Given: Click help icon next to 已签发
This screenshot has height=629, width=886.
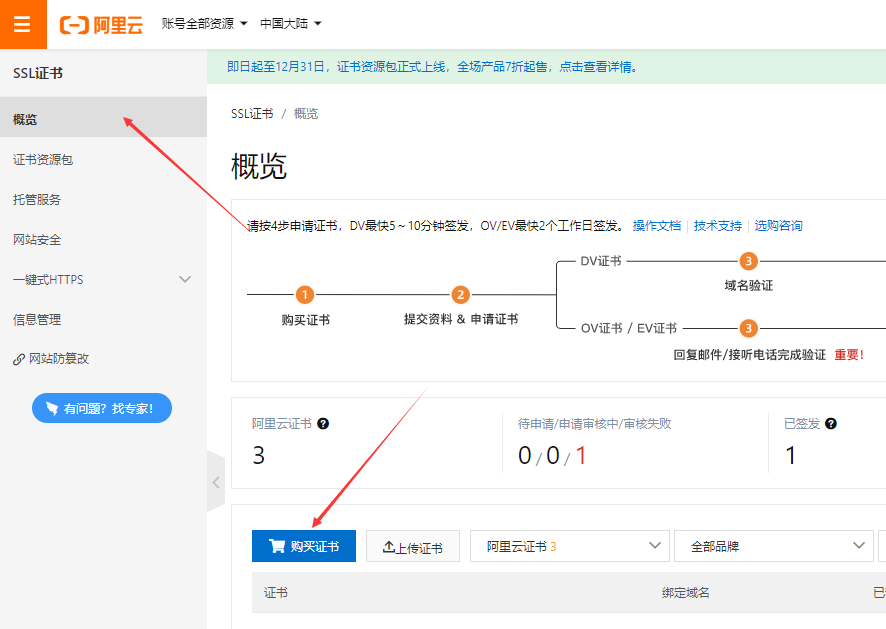Looking at the screenshot, I should click(x=831, y=424).
